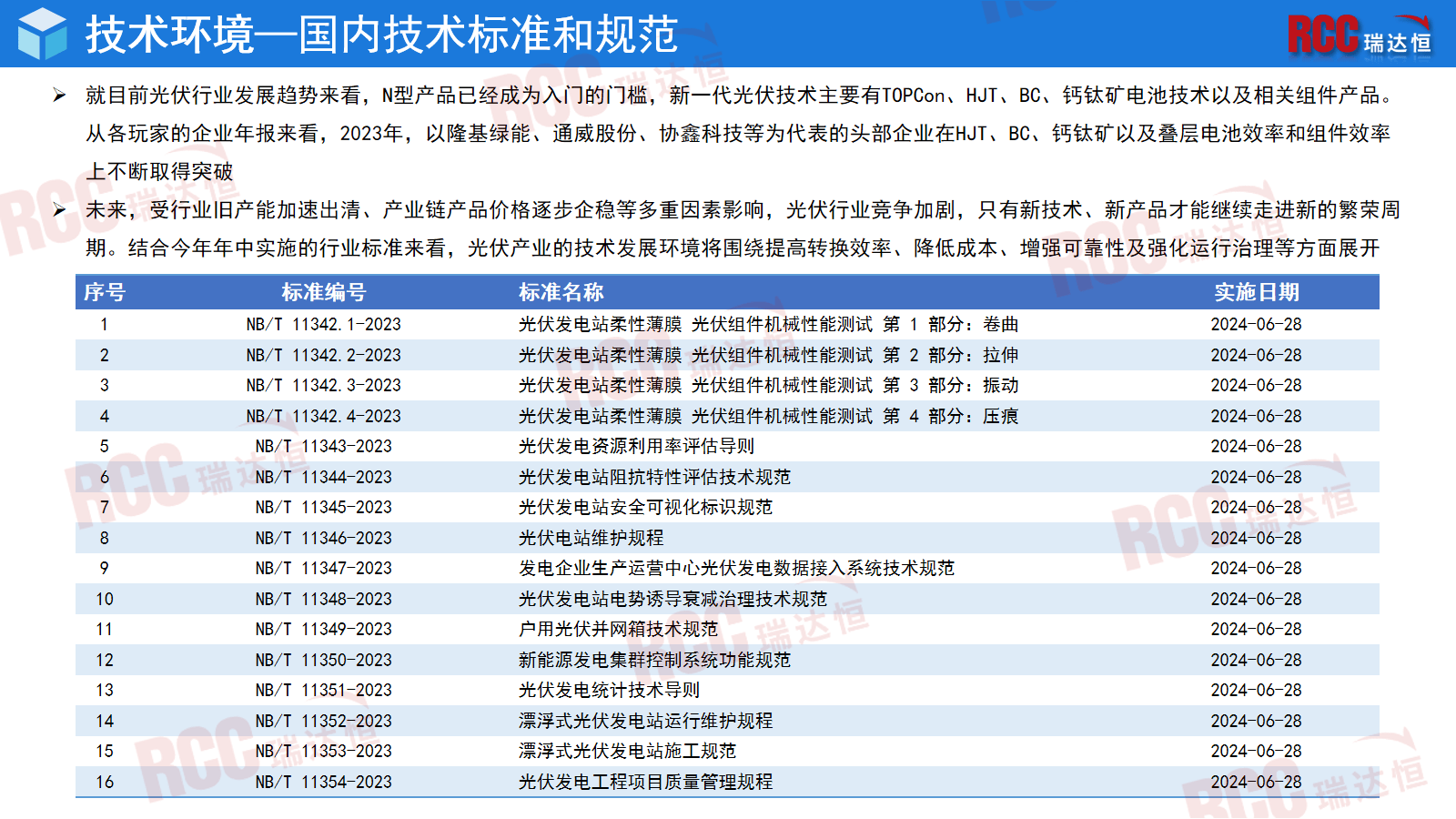The width and height of the screenshot is (1456, 819).
Task: Click the slide title 技术环境—国内技术标准和规范
Action: coord(382,35)
